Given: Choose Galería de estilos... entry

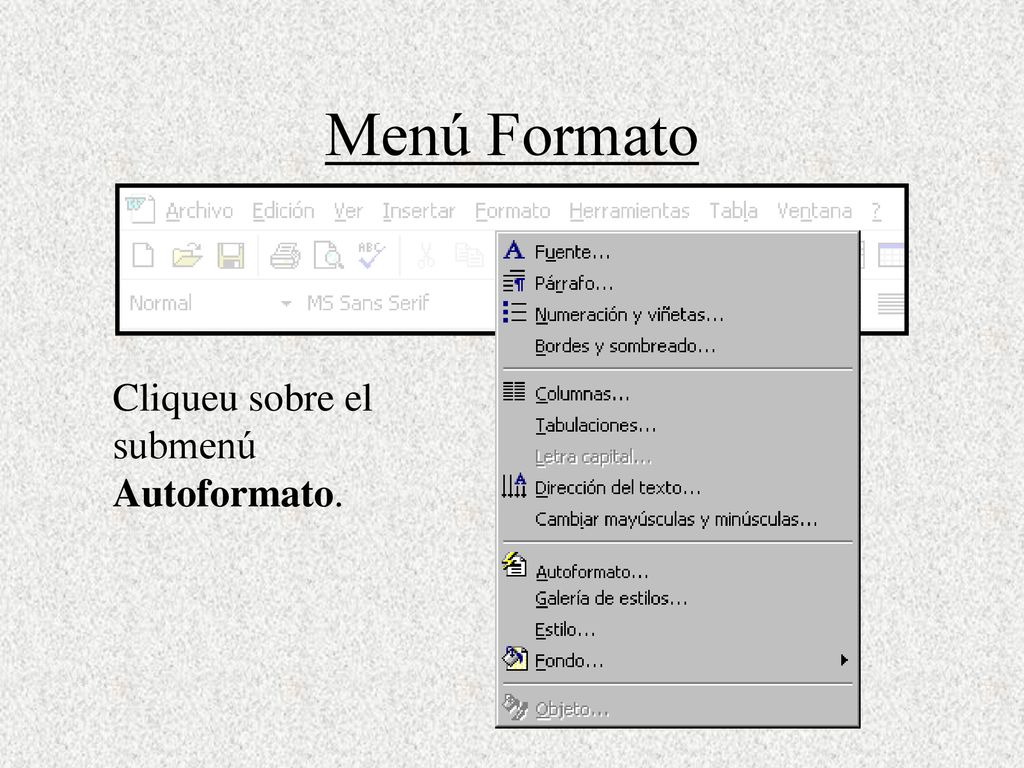Looking at the screenshot, I should coord(678,598).
